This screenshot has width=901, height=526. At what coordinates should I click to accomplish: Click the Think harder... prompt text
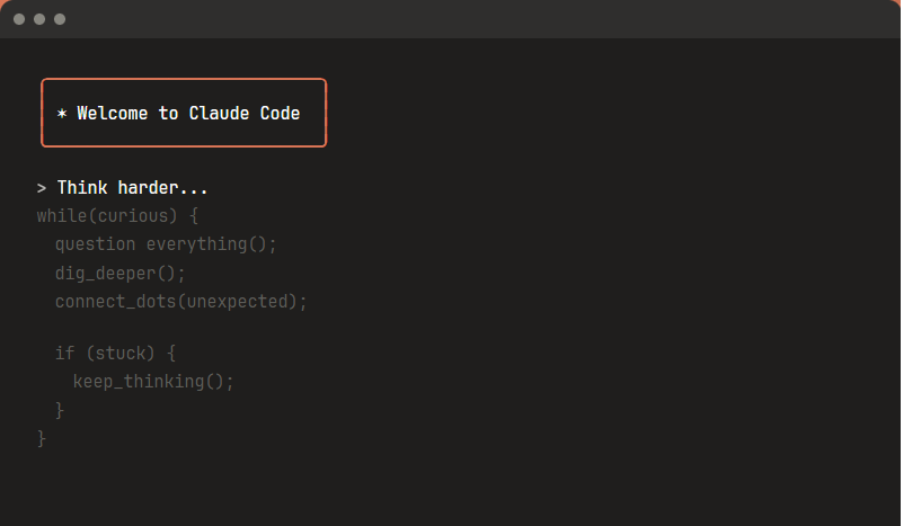pos(132,188)
